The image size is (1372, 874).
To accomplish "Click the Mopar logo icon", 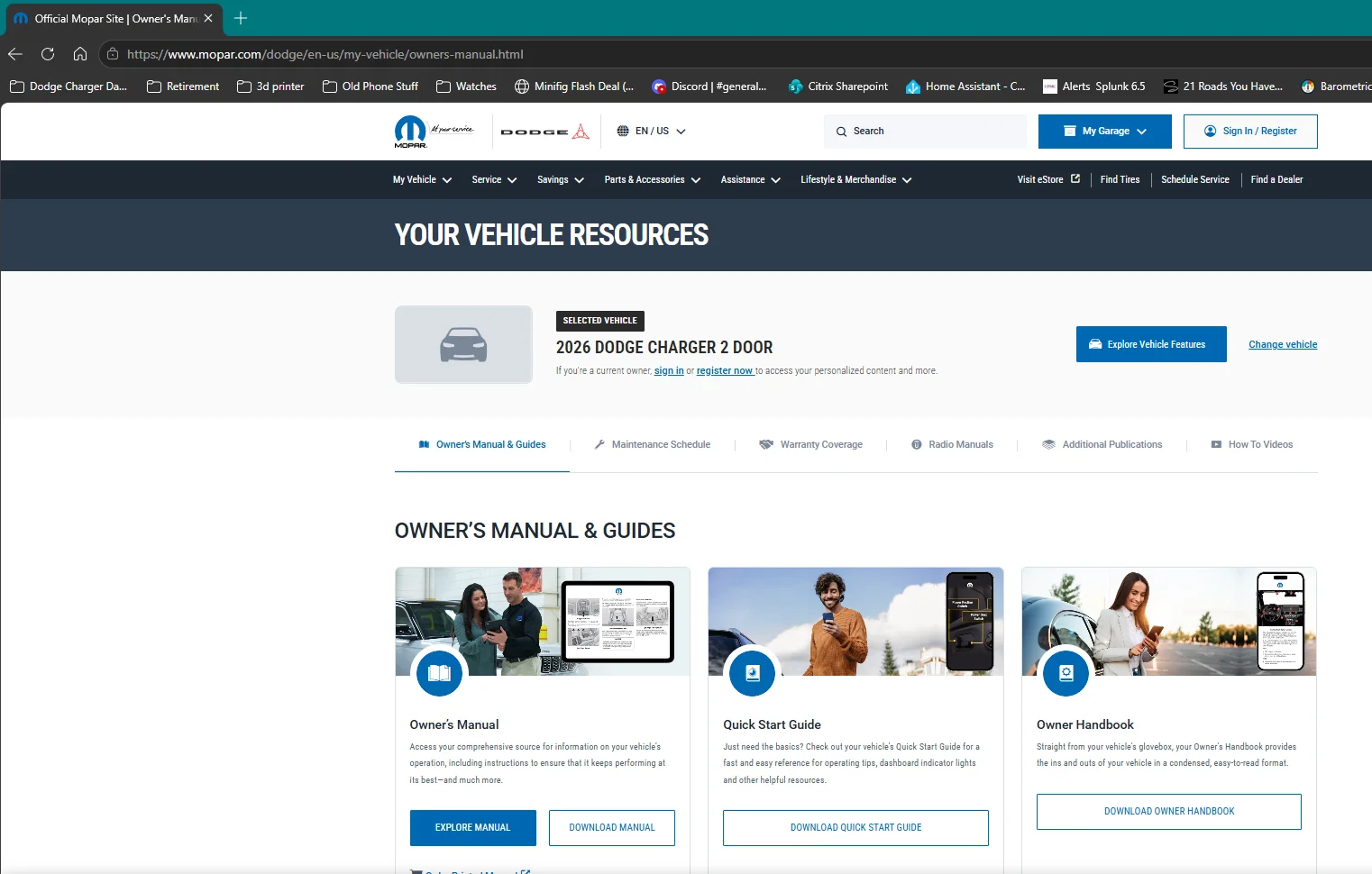I will [410, 132].
